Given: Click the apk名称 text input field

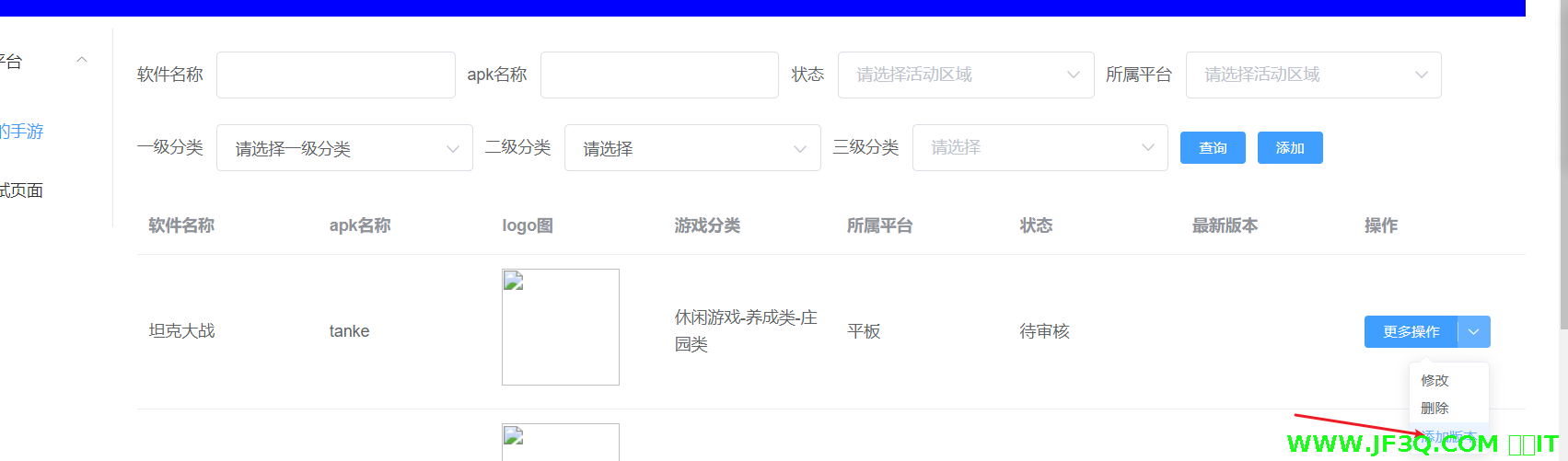Looking at the screenshot, I should click(x=659, y=75).
